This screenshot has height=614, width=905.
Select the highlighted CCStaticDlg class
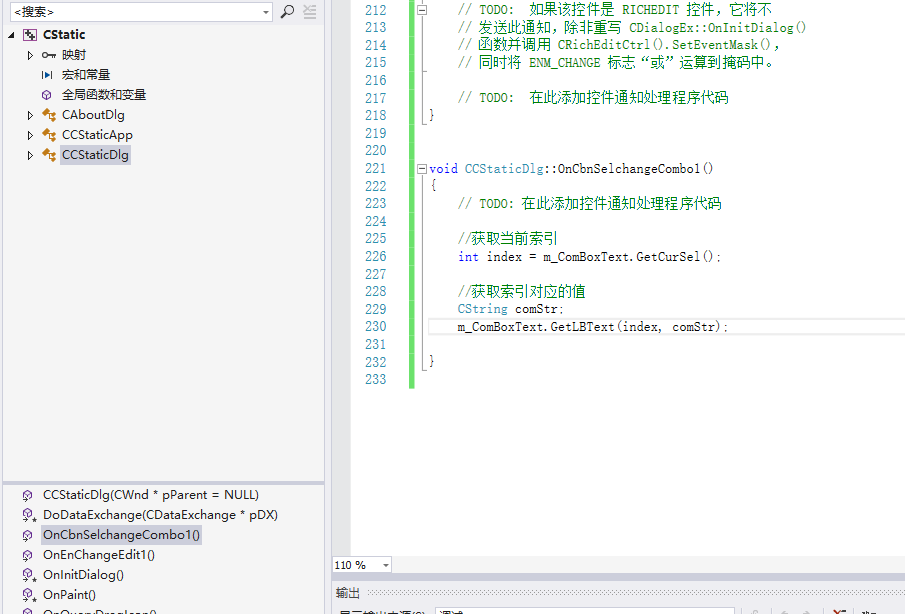click(x=95, y=155)
